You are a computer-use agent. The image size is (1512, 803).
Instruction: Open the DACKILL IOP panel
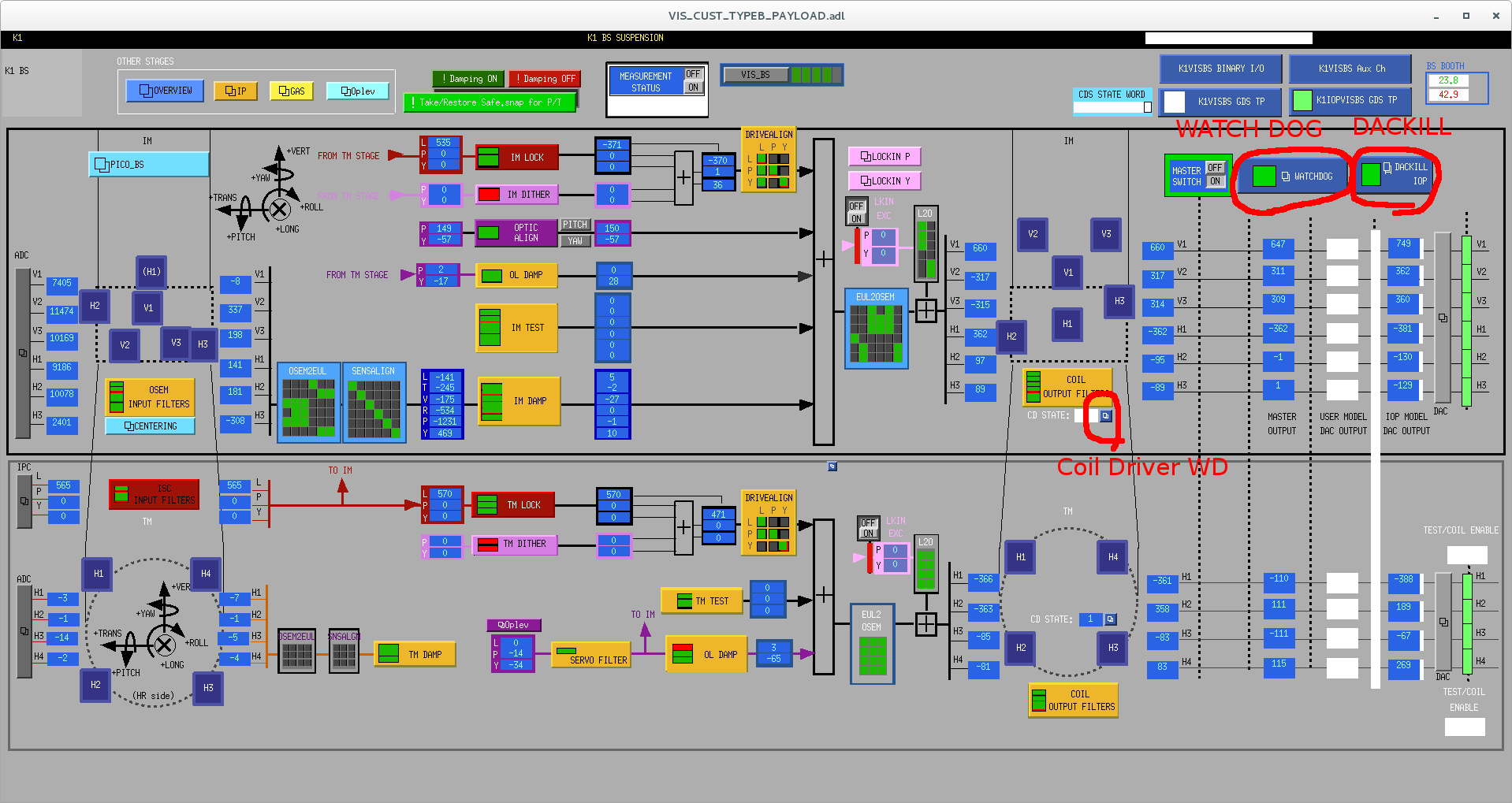tap(1394, 174)
